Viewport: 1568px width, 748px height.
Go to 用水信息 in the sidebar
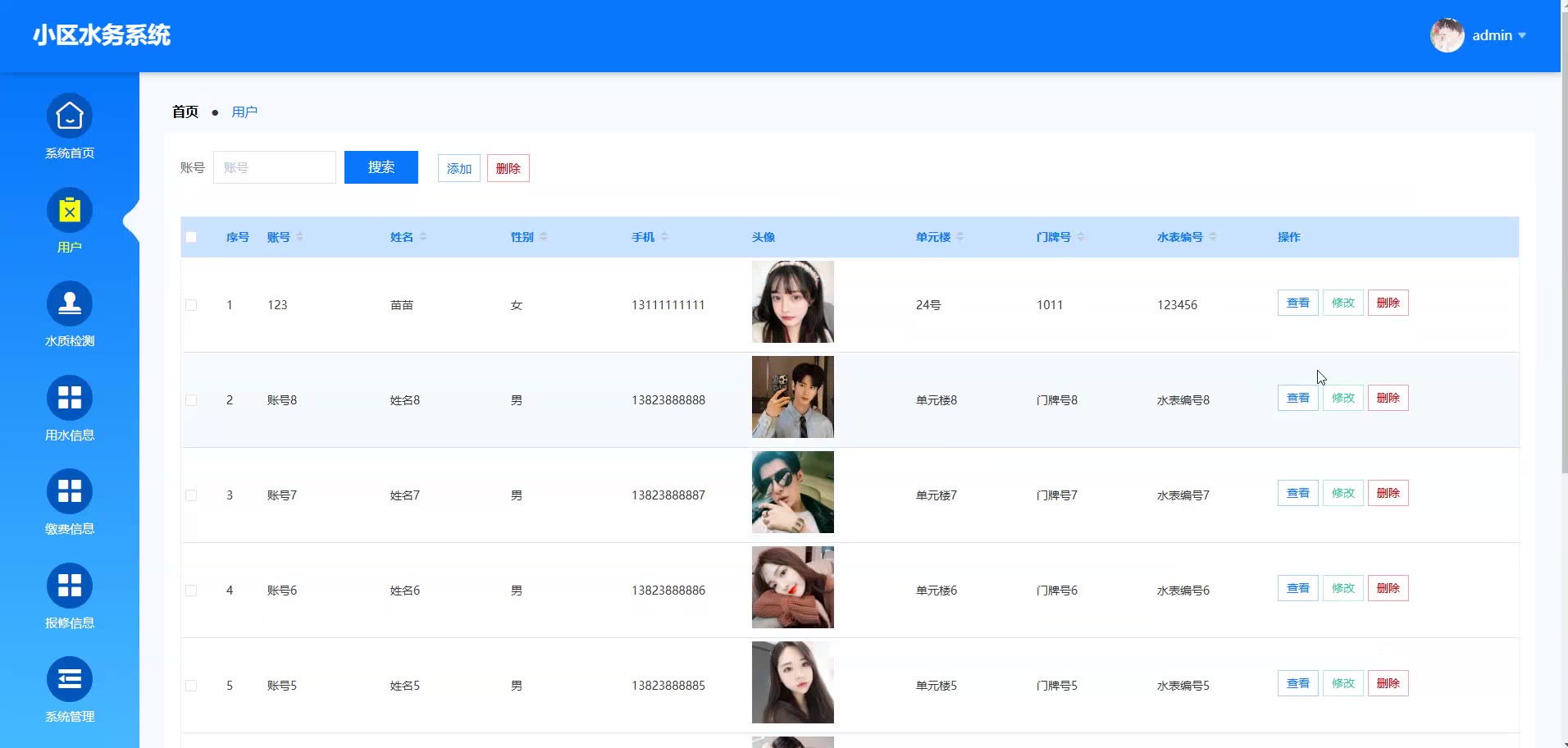coord(70,399)
